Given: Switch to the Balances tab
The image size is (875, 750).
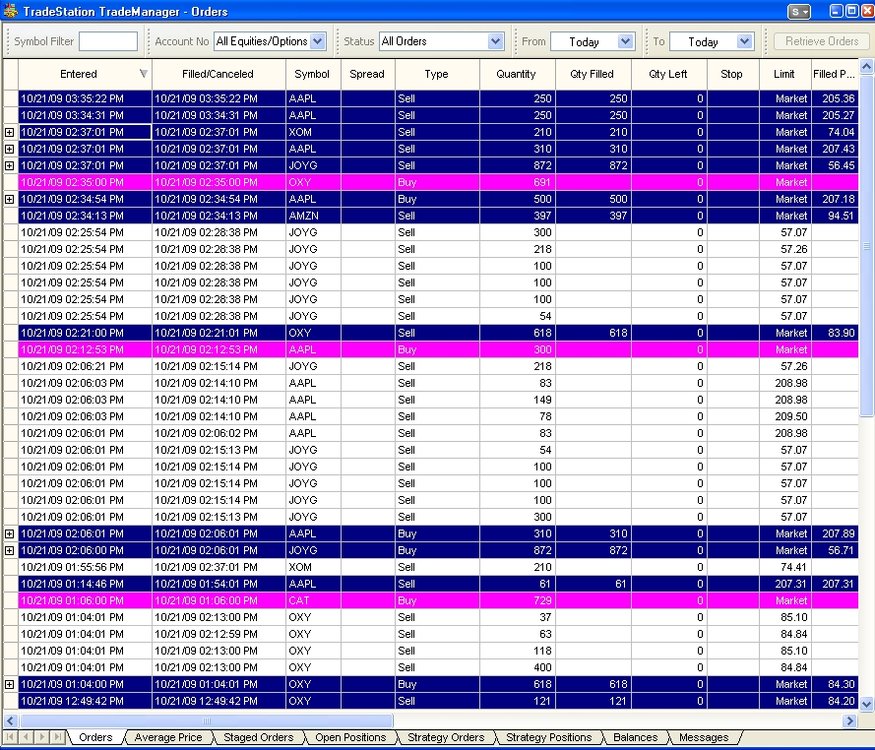Looking at the screenshot, I should [x=635, y=737].
